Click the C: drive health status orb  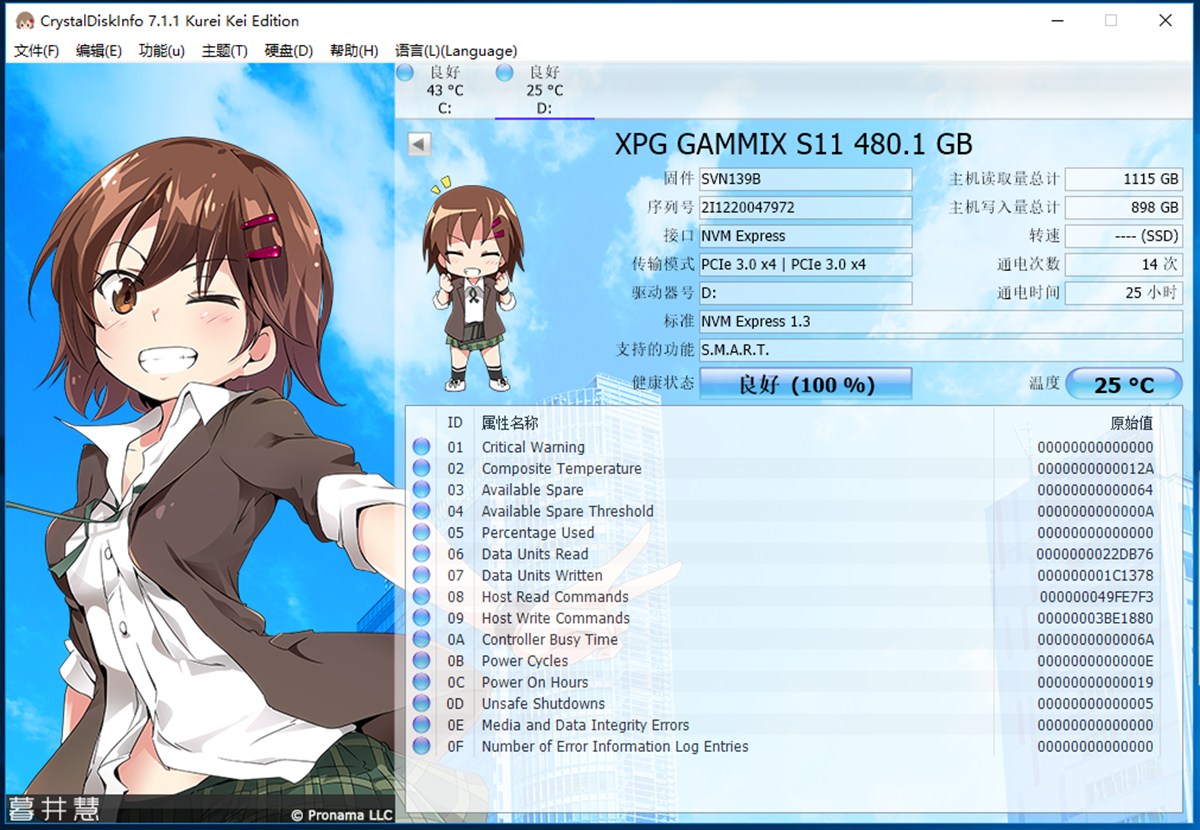click(x=405, y=72)
